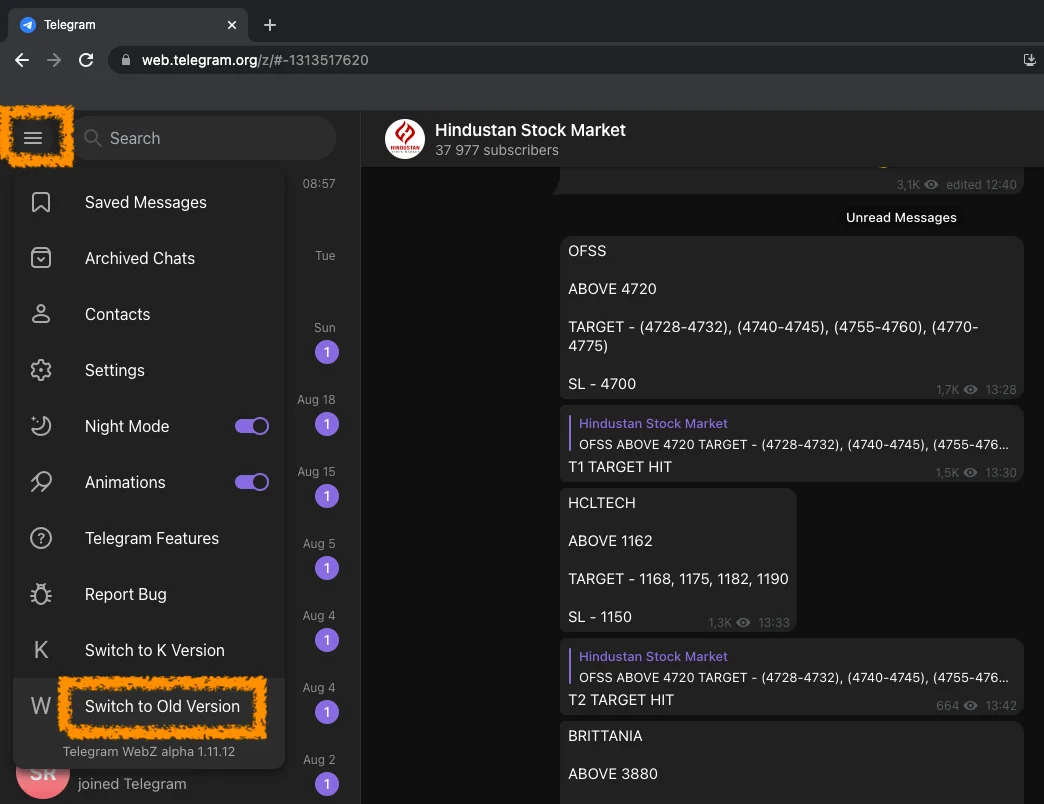Select Switch to K Version
Screen dimensions: 1044x804
(x=149, y=650)
